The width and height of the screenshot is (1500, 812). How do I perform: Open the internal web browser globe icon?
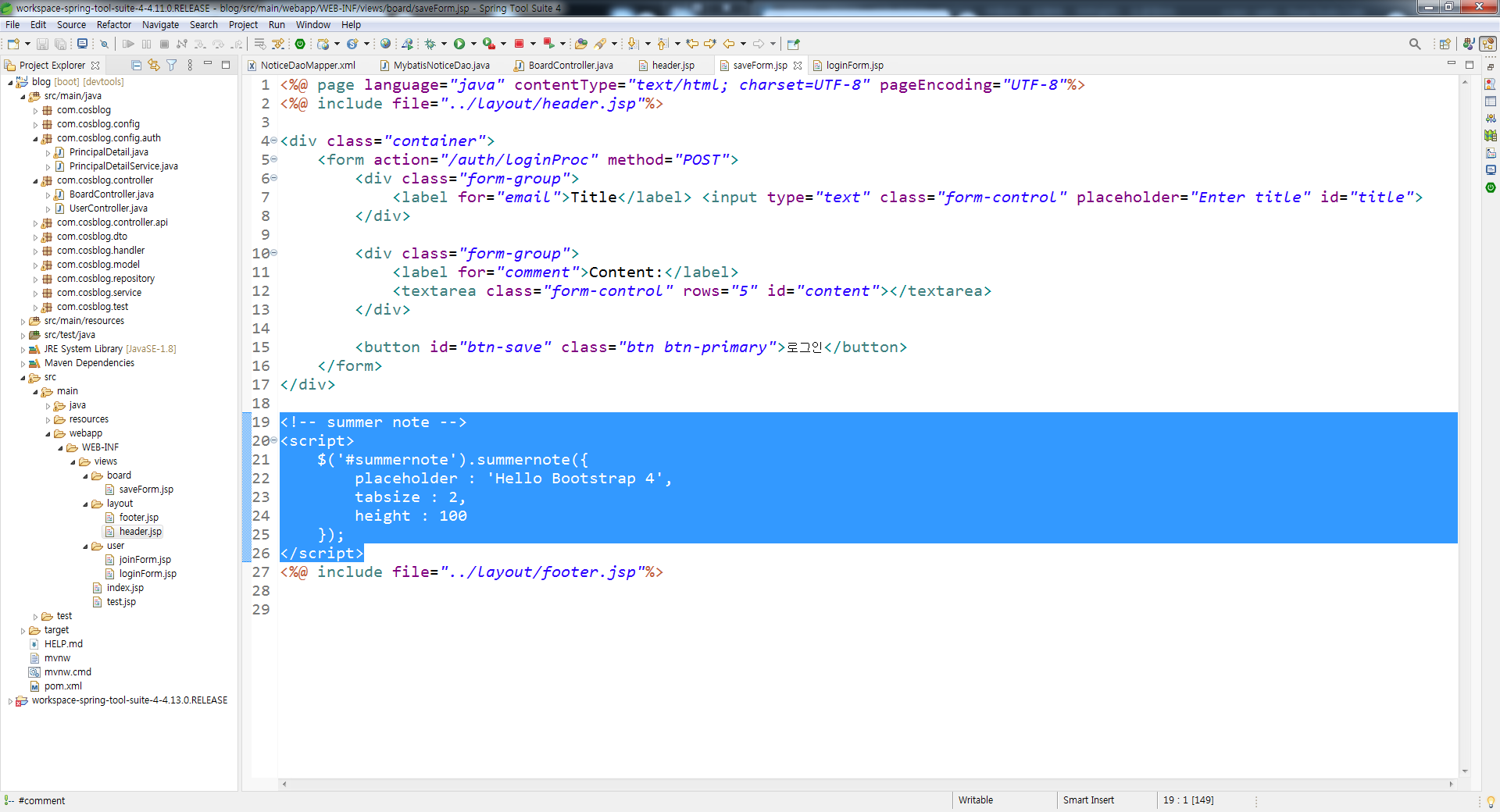tap(385, 44)
